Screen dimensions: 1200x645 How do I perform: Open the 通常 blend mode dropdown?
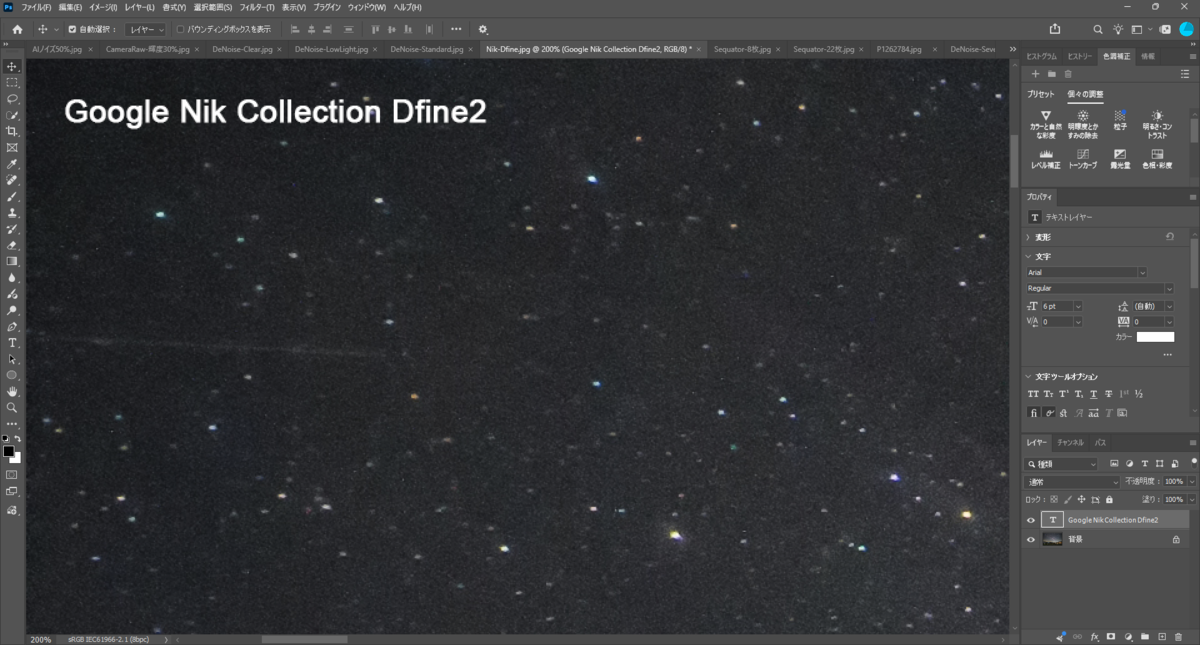click(x=1073, y=482)
